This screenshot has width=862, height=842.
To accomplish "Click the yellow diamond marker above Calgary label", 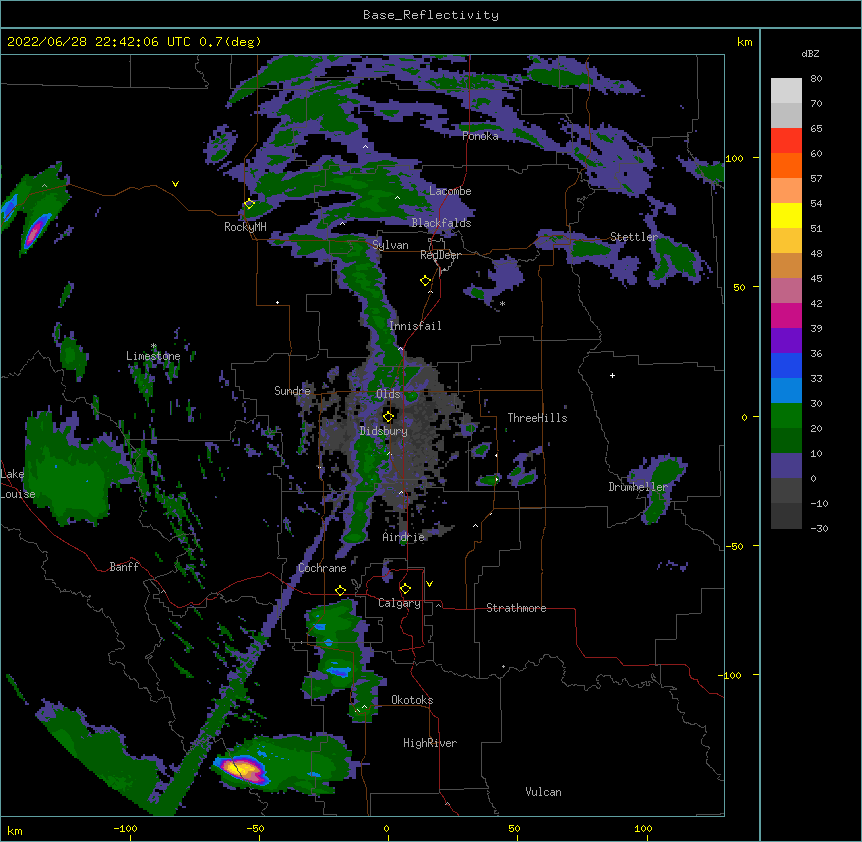I will coord(405,589).
